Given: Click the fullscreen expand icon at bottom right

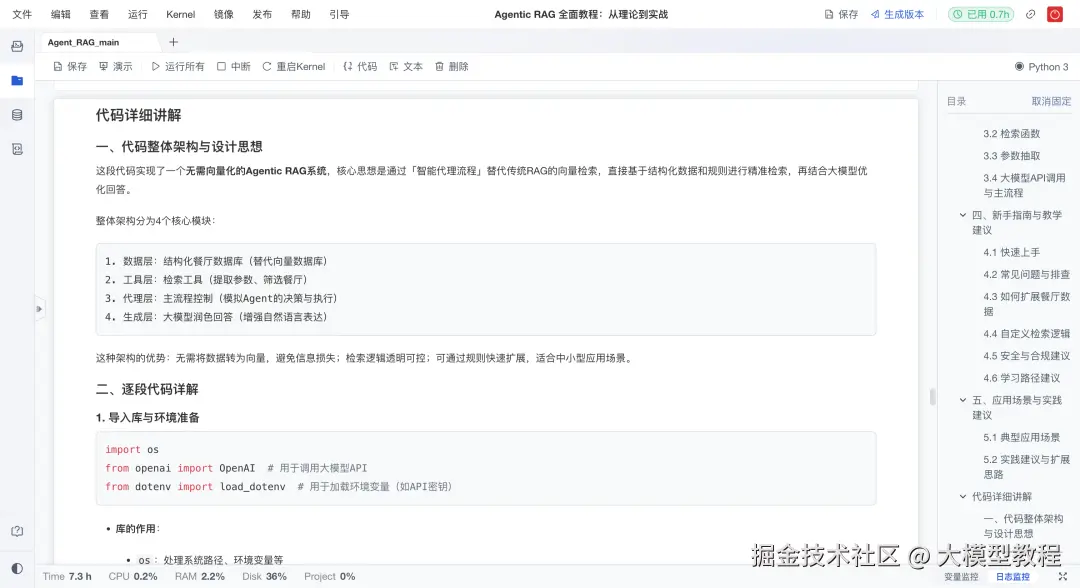Looking at the screenshot, I should tap(1063, 576).
